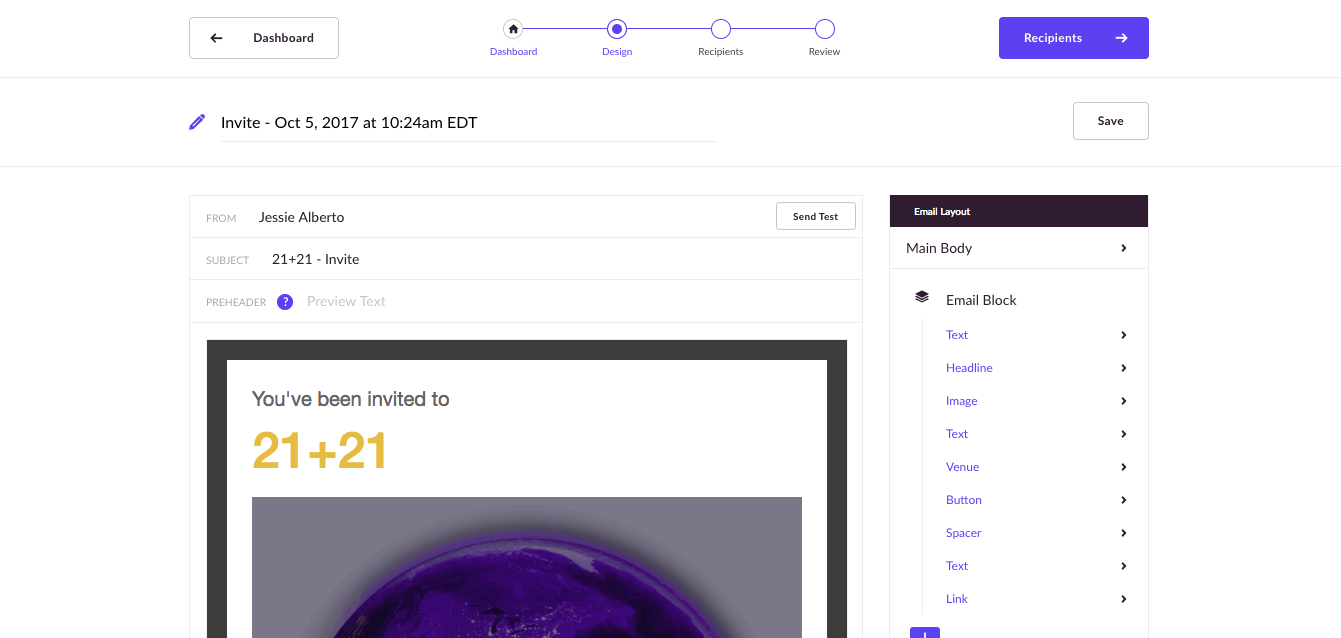Open the Text block below Spacer
Viewport: 1341px width, 638px height.
(1036, 566)
